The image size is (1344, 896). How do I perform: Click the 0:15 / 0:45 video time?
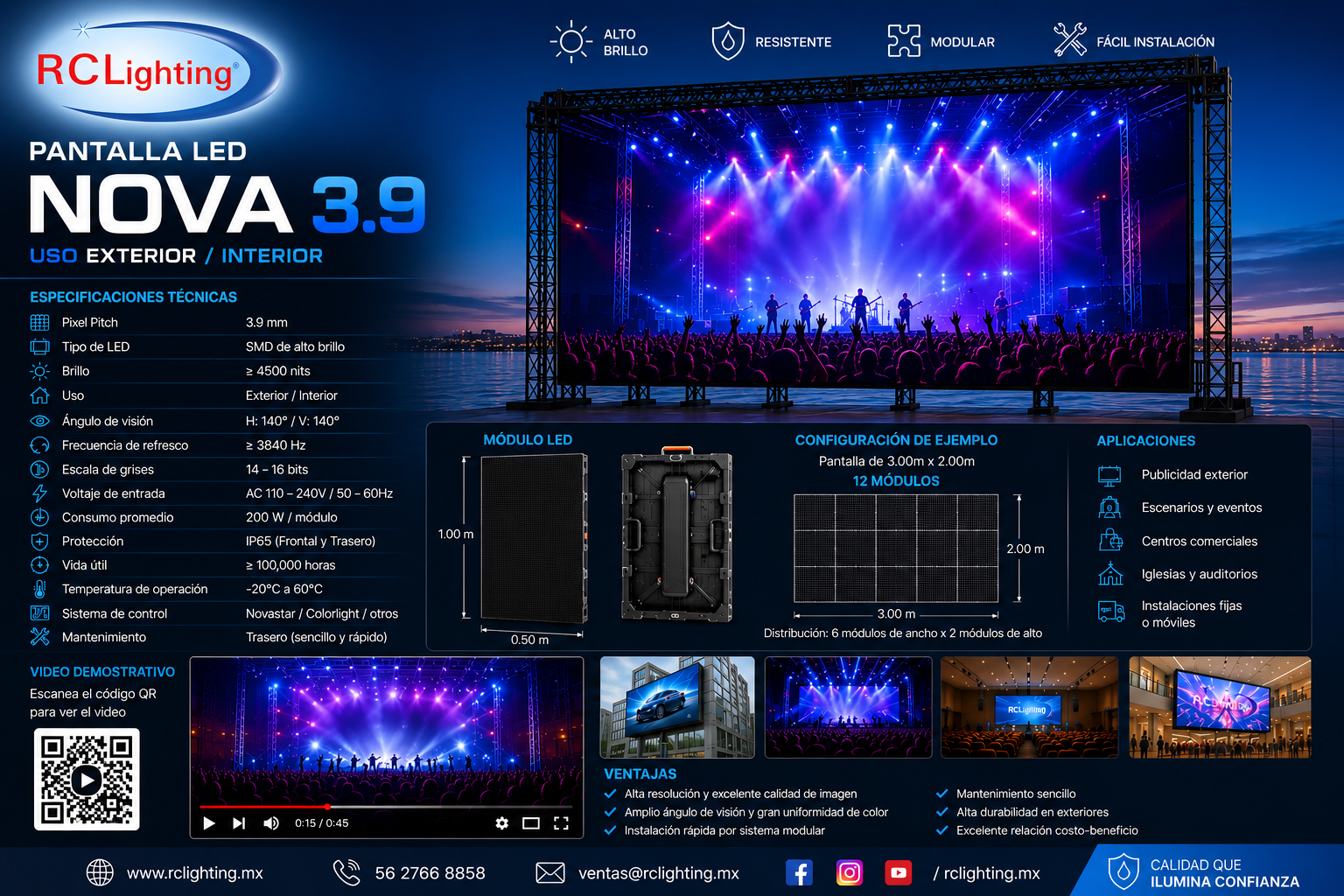[322, 823]
